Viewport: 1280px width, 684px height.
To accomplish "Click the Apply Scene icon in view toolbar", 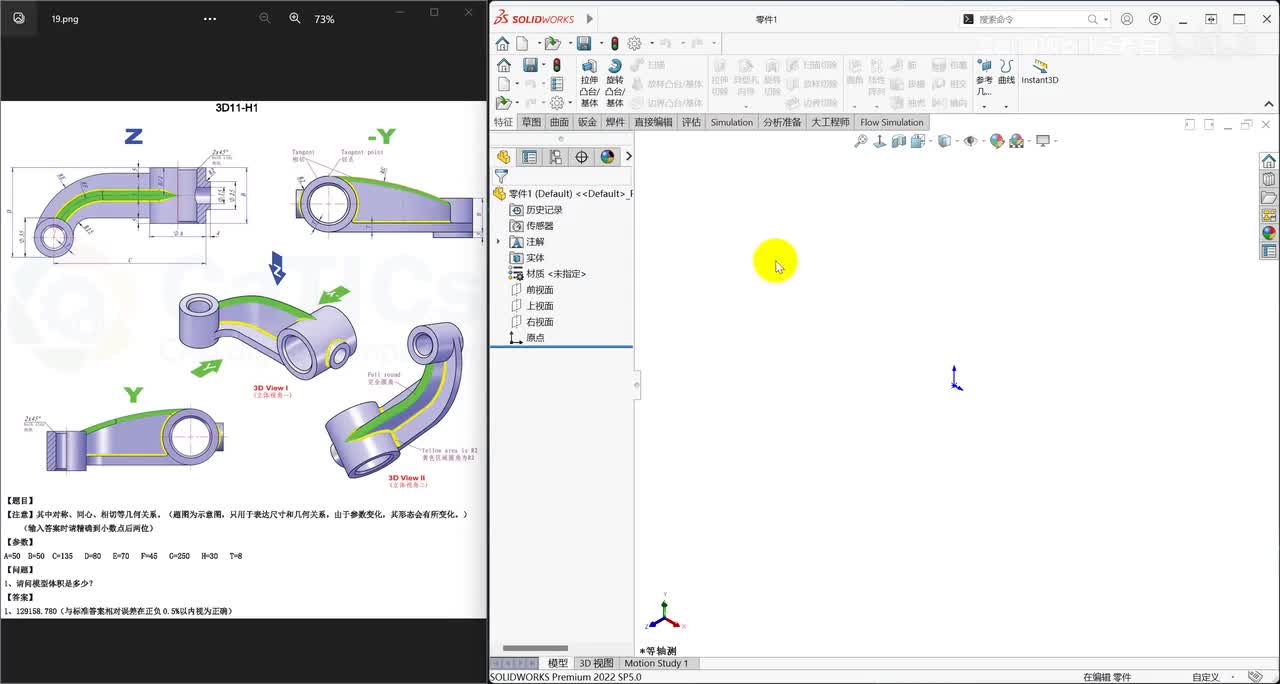I will 1016,141.
